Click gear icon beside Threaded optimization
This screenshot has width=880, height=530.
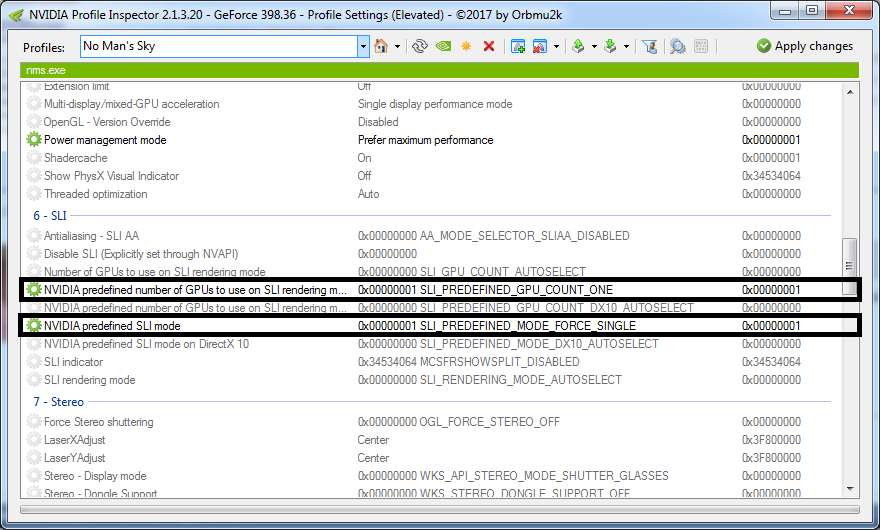[34, 193]
